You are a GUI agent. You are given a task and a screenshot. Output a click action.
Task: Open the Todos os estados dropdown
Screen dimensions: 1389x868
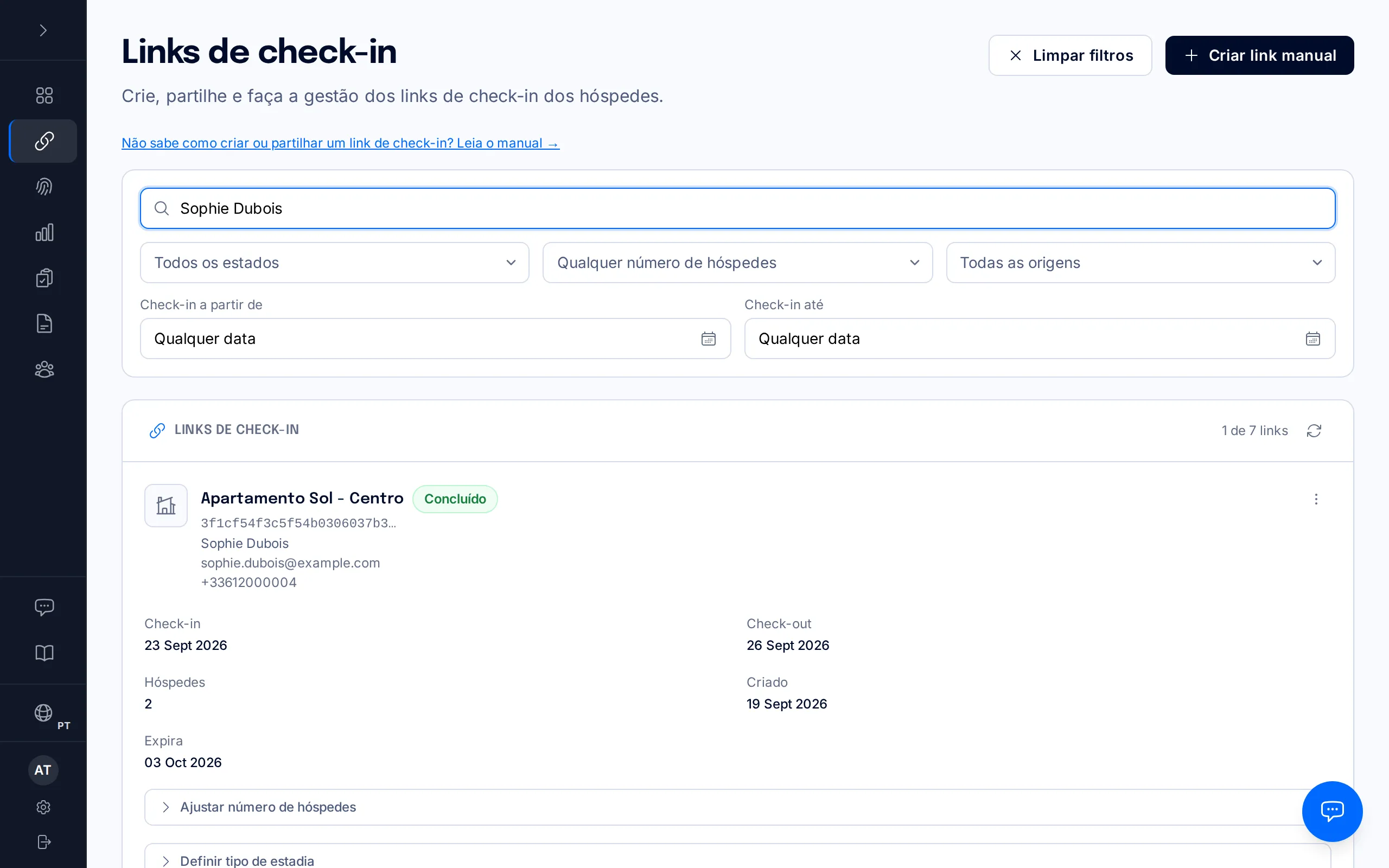click(x=335, y=263)
